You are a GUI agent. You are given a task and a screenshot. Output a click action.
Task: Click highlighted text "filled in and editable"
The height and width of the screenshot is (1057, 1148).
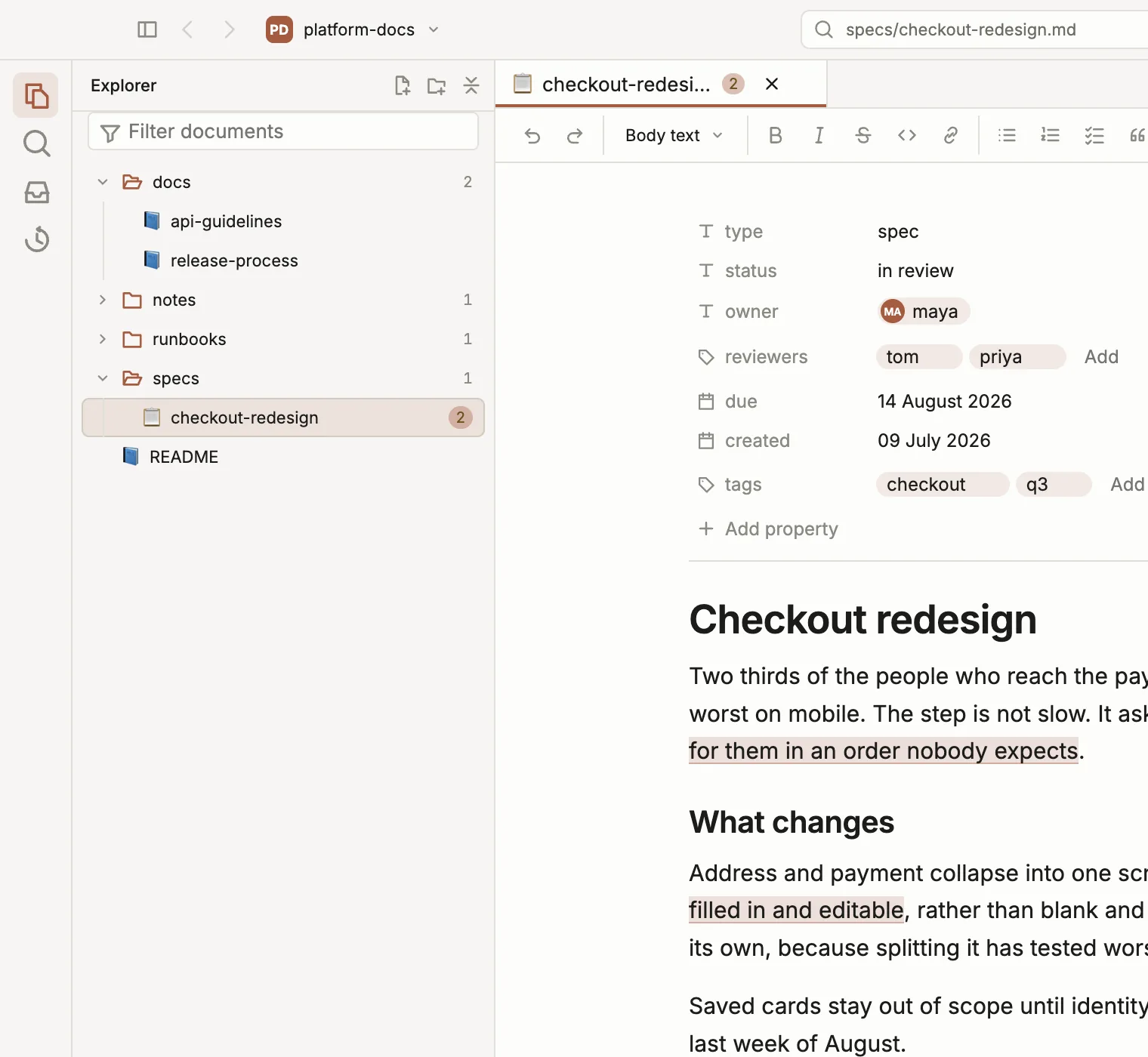click(796, 911)
